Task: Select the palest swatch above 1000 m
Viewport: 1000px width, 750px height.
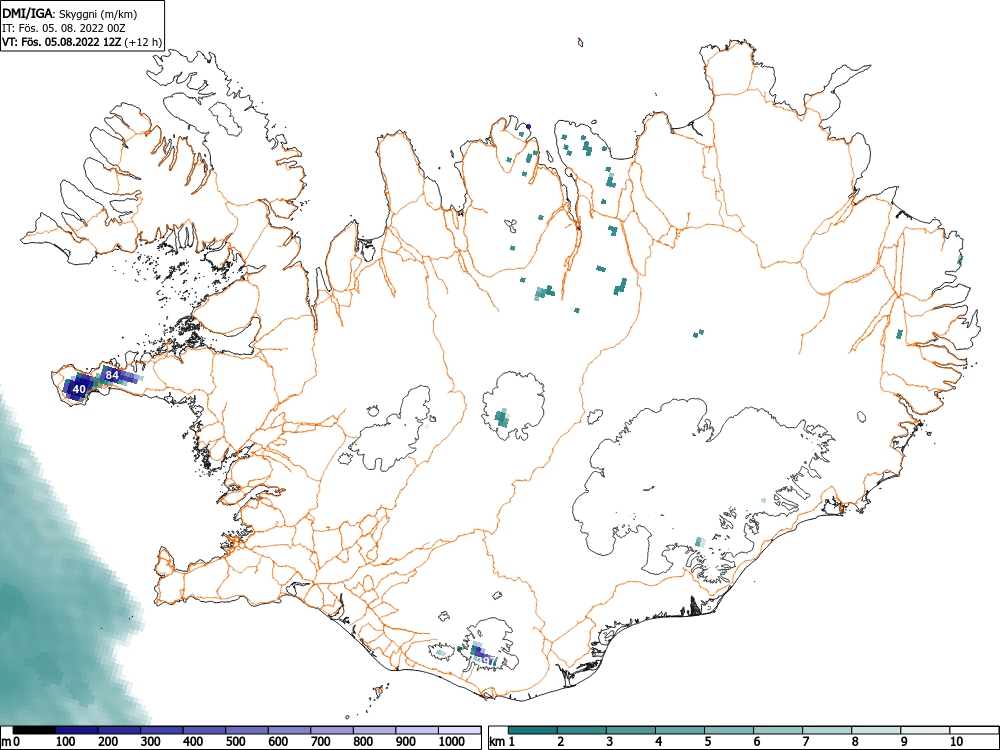Action: (460, 730)
